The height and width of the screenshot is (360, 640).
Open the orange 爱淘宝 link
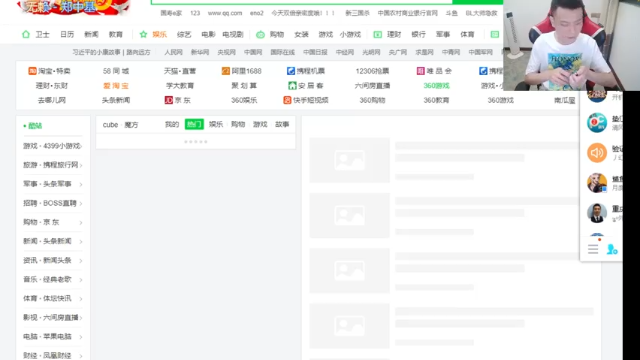tap(116, 86)
